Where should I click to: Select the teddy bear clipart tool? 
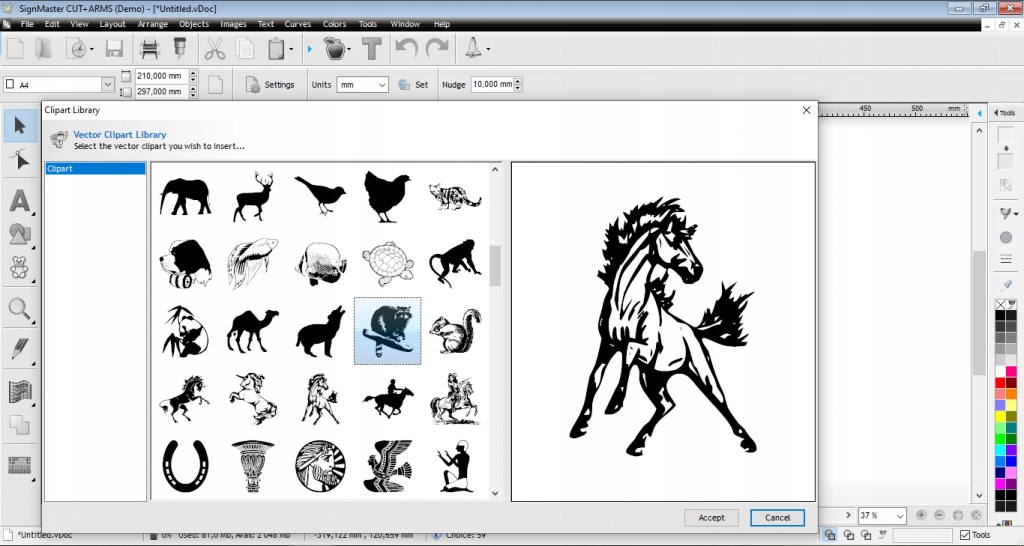pyautogui.click(x=20, y=268)
